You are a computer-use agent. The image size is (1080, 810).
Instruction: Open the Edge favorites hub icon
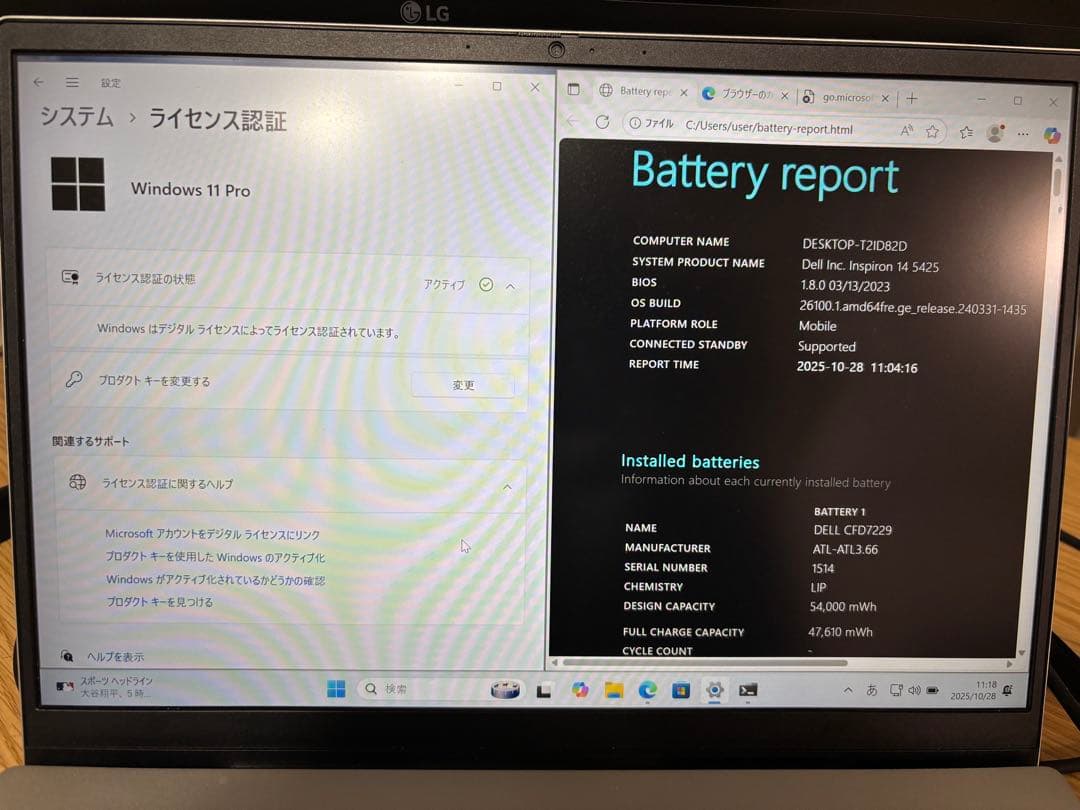(966, 131)
